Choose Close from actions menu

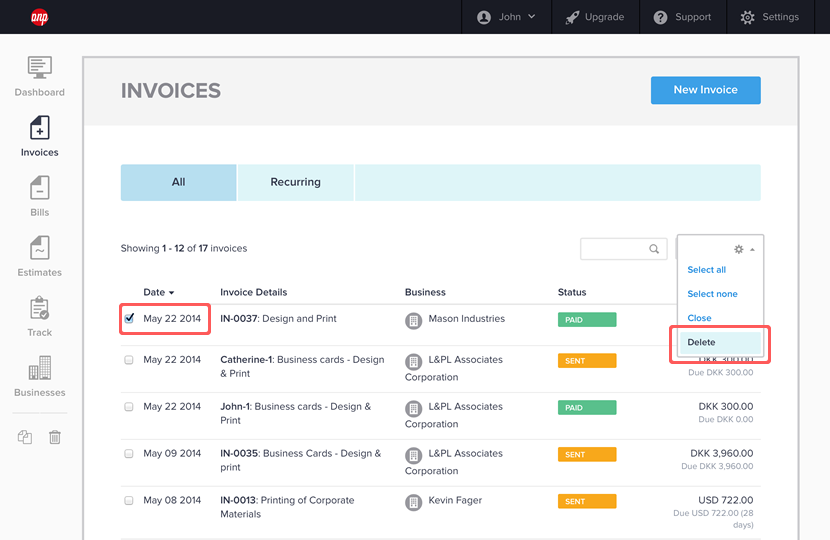tap(699, 318)
